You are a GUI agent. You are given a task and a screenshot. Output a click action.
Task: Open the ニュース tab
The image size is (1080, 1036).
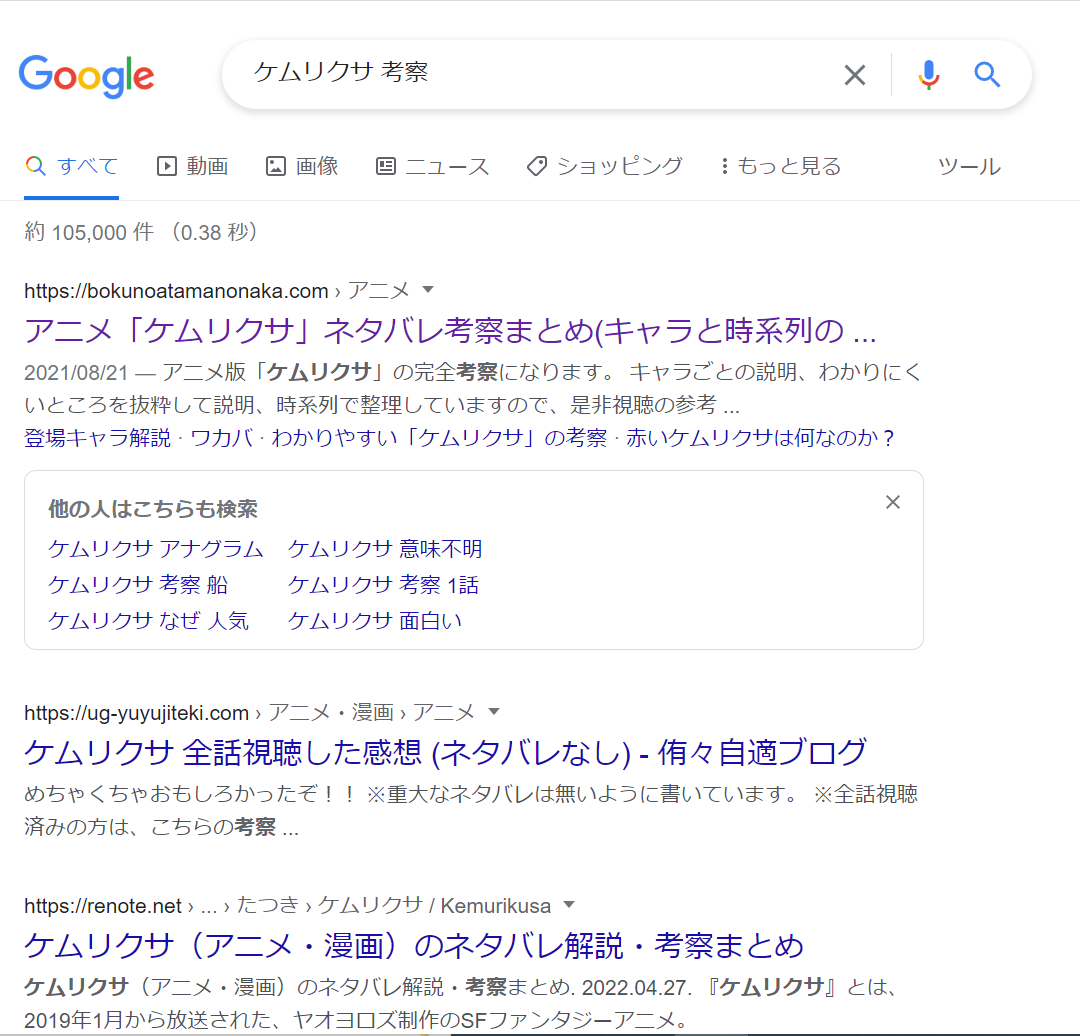click(x=432, y=166)
